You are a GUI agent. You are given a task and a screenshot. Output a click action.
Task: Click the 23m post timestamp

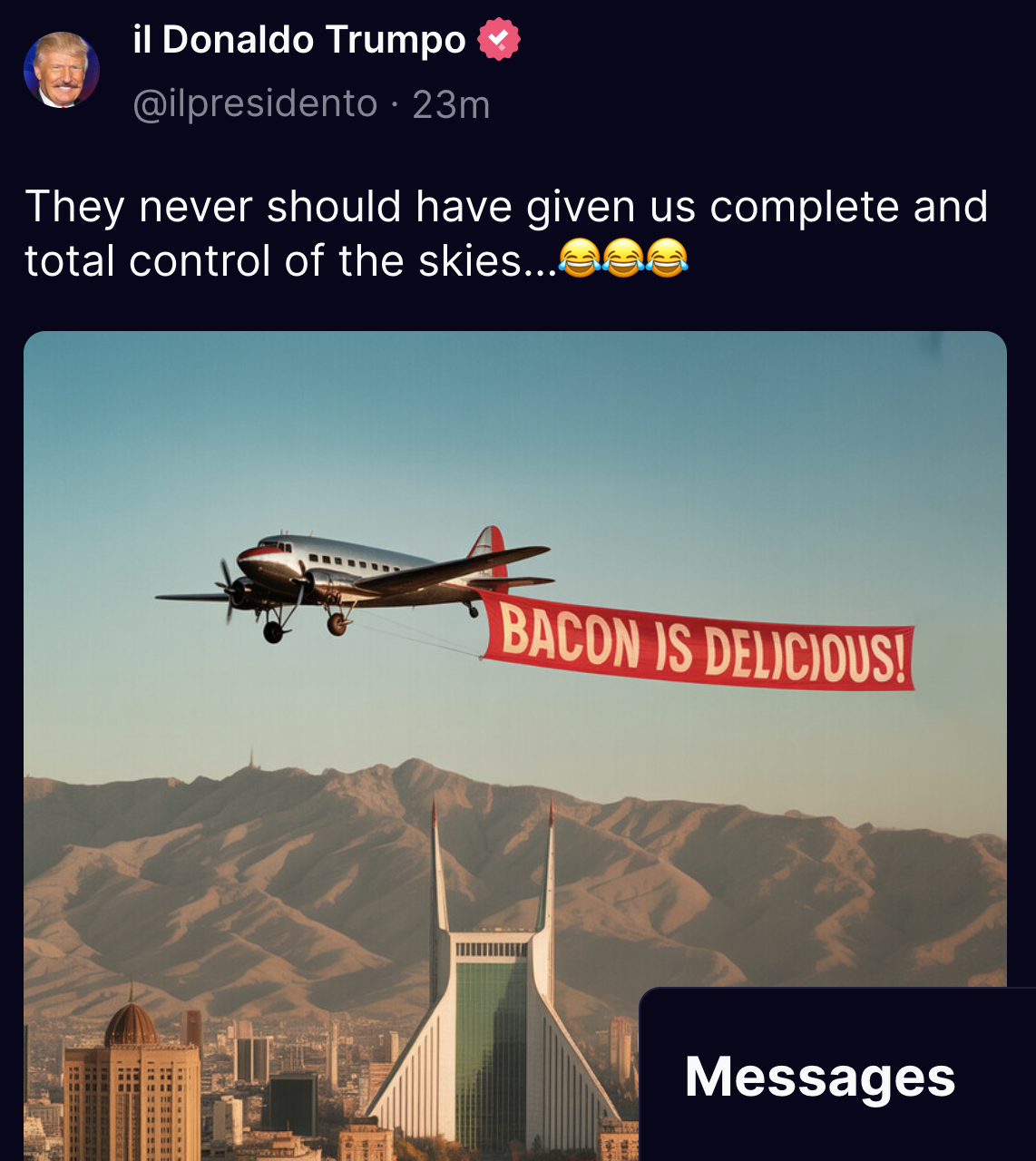(451, 105)
